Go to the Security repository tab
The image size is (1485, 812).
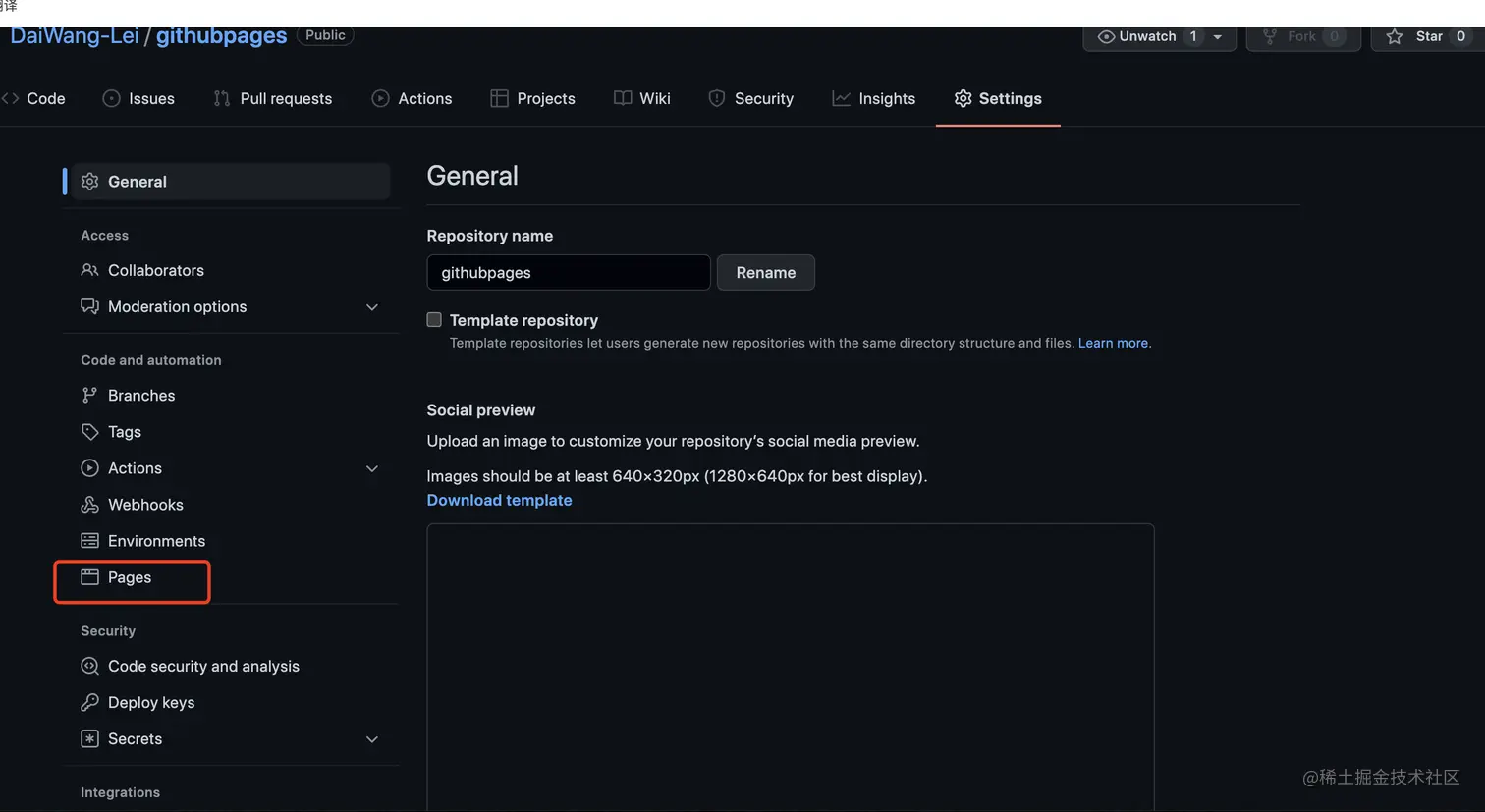point(751,98)
